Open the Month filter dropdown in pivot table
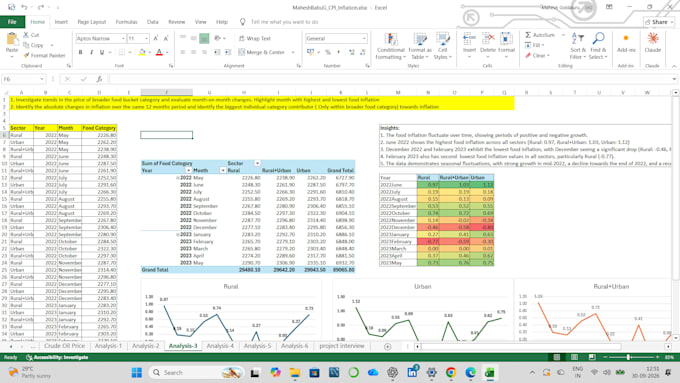 coord(222,170)
